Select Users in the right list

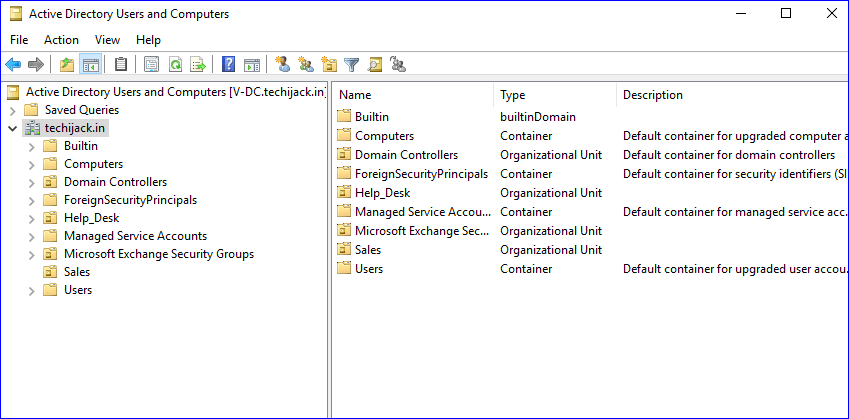pos(369,269)
